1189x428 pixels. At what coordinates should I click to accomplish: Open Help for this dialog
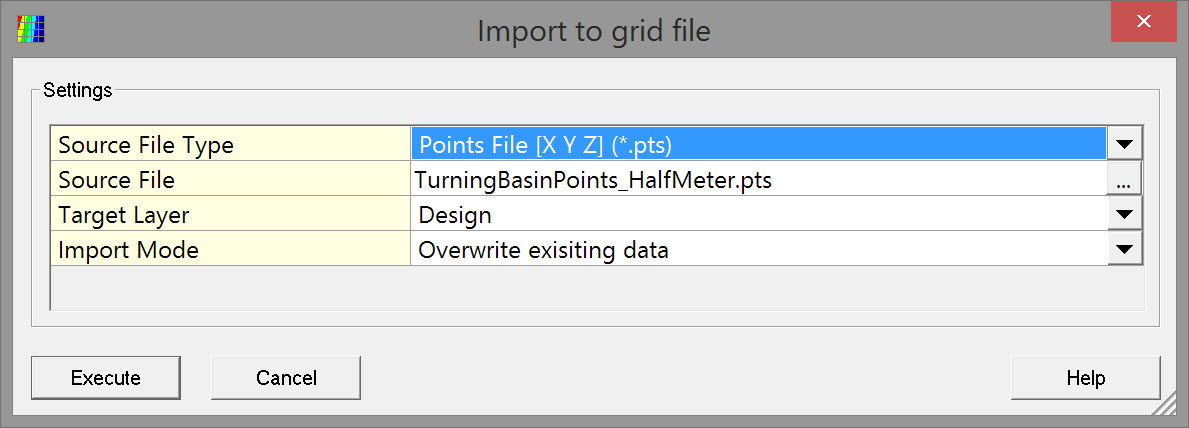click(x=1085, y=378)
